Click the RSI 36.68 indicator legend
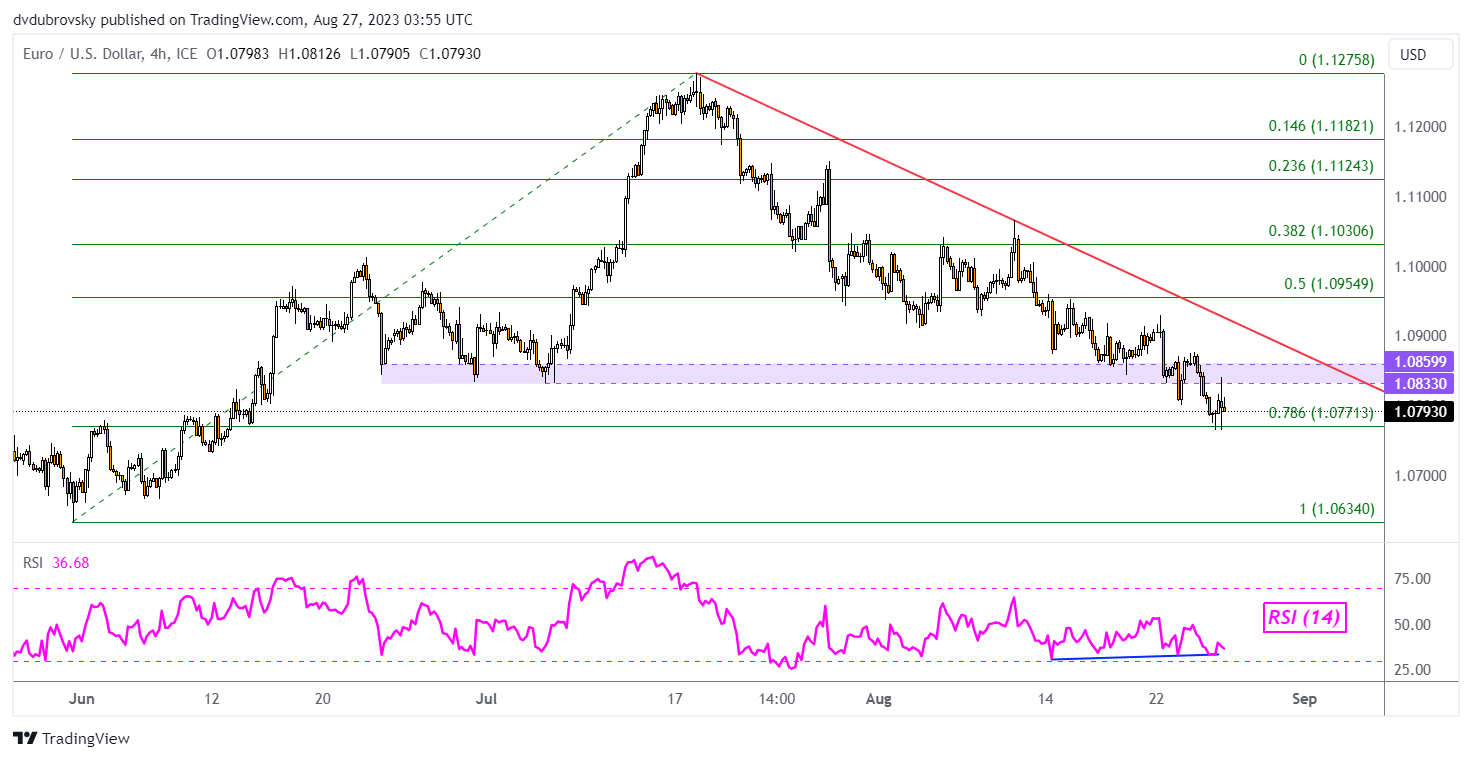The height and width of the screenshot is (760, 1472). click(57, 563)
